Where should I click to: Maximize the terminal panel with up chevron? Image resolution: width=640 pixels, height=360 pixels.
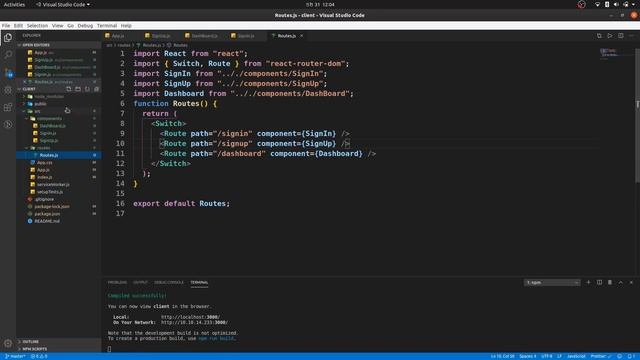click(620, 282)
